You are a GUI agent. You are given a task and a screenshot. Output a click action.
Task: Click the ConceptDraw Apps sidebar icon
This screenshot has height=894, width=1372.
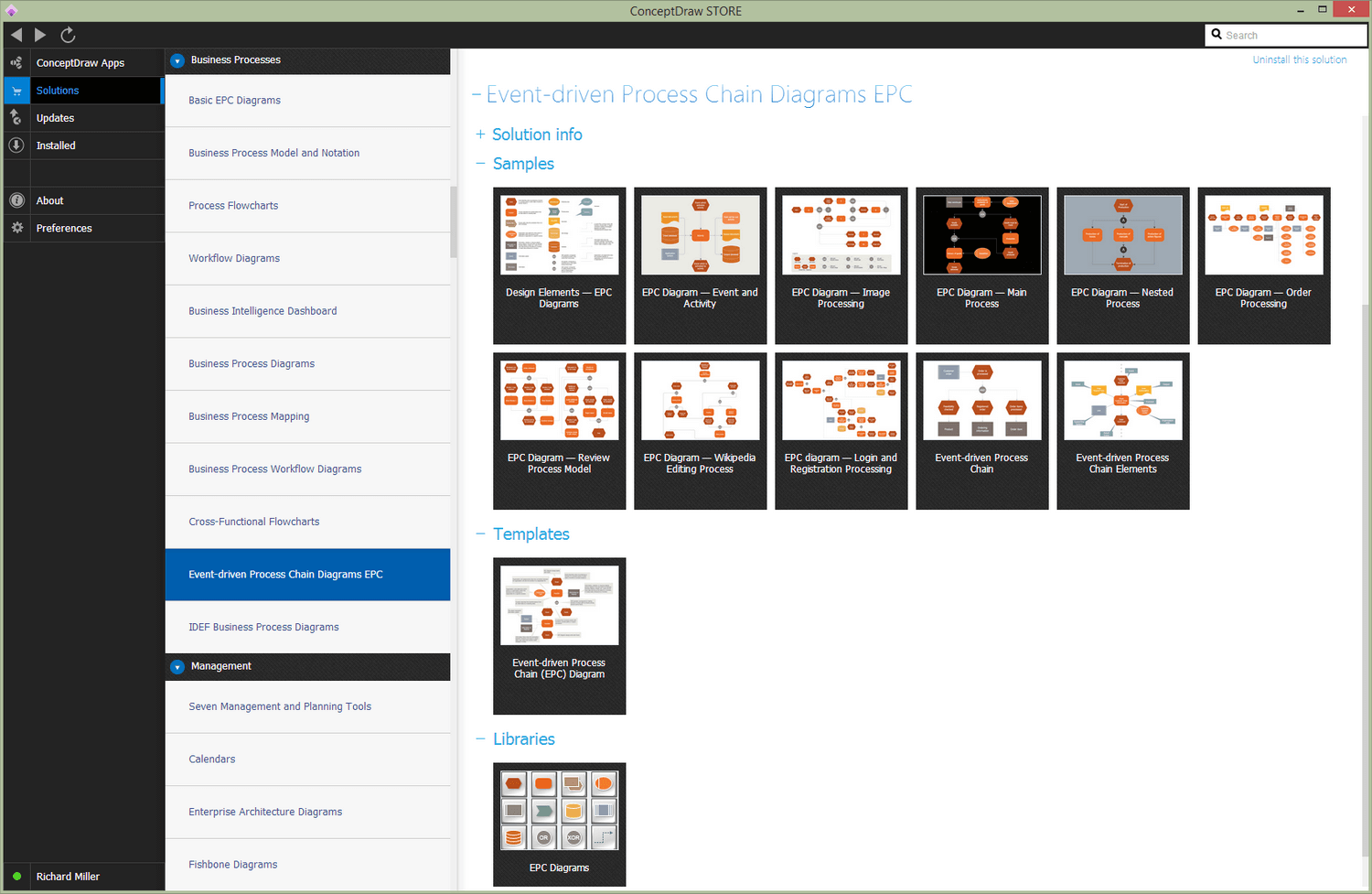click(x=16, y=63)
